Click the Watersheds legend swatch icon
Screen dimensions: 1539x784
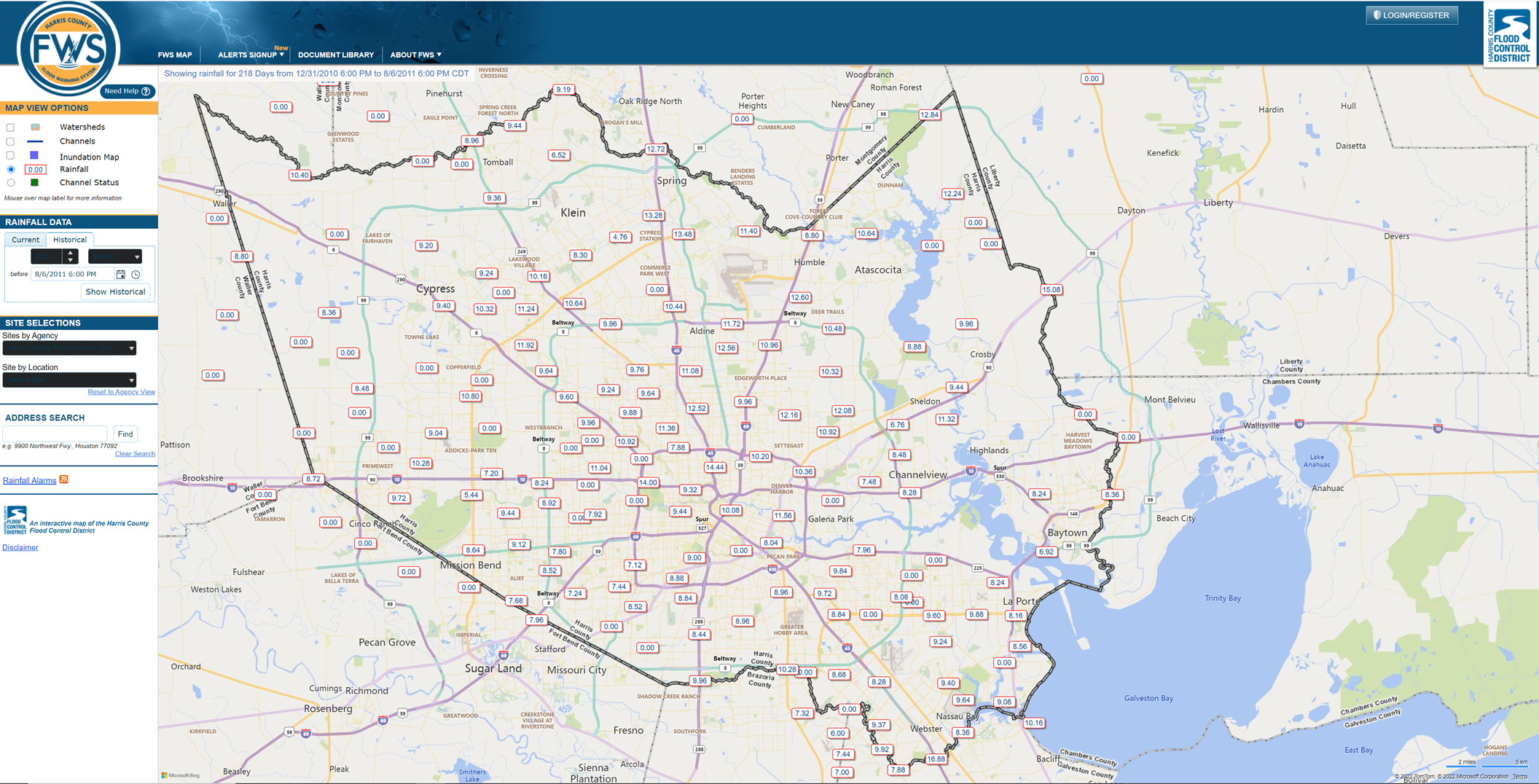click(34, 127)
